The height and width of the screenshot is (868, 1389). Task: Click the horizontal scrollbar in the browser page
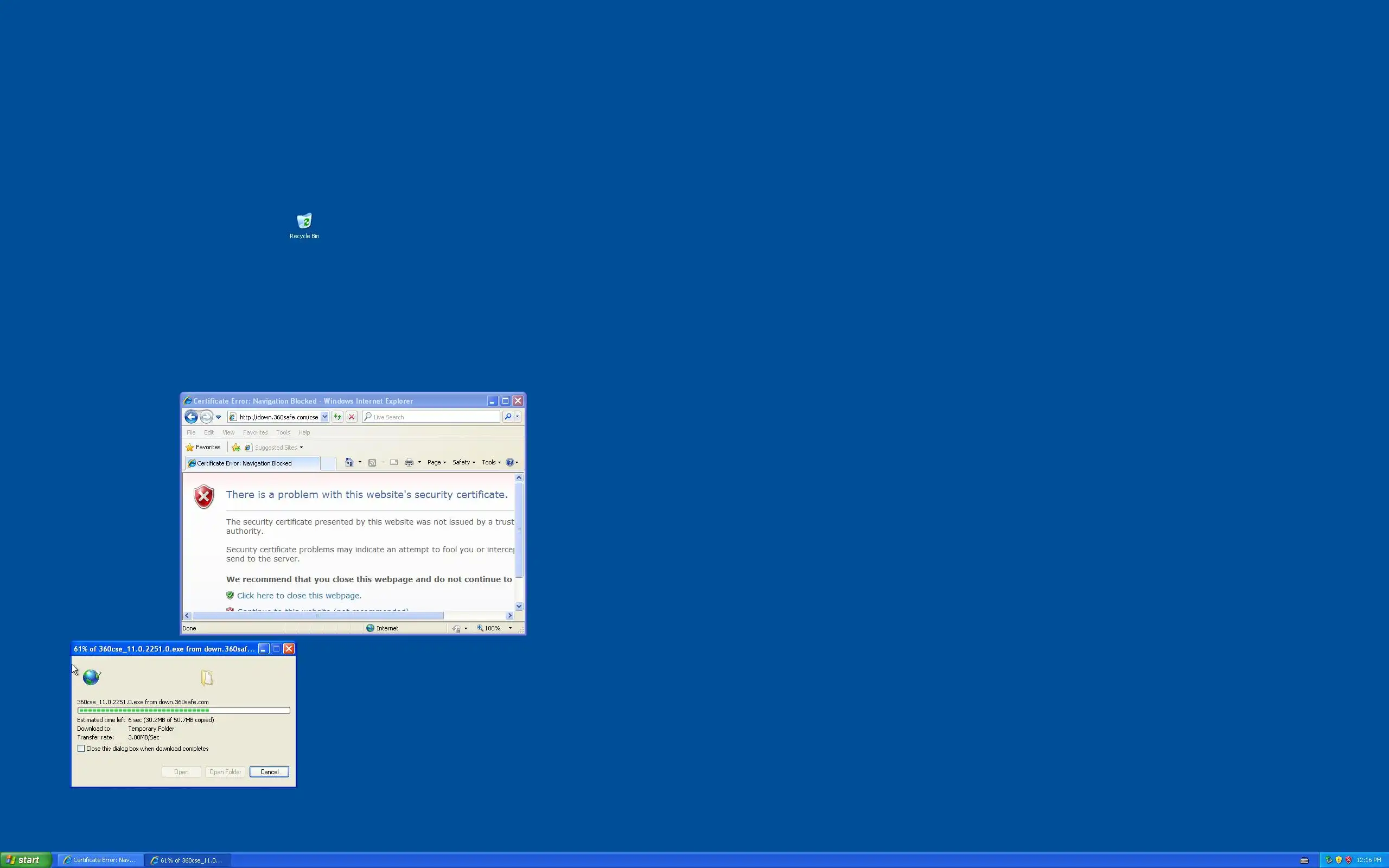click(x=317, y=615)
